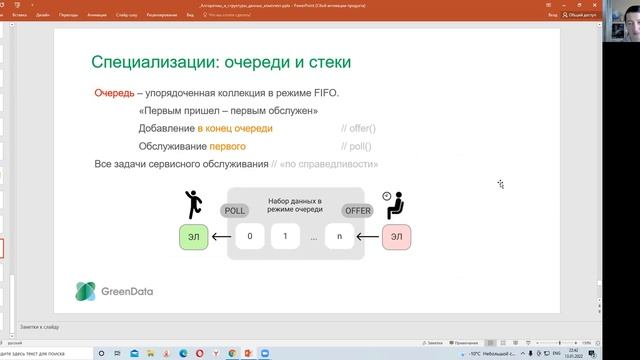
Task: Click the PowerPoint taskbar icon
Action: tap(248, 353)
